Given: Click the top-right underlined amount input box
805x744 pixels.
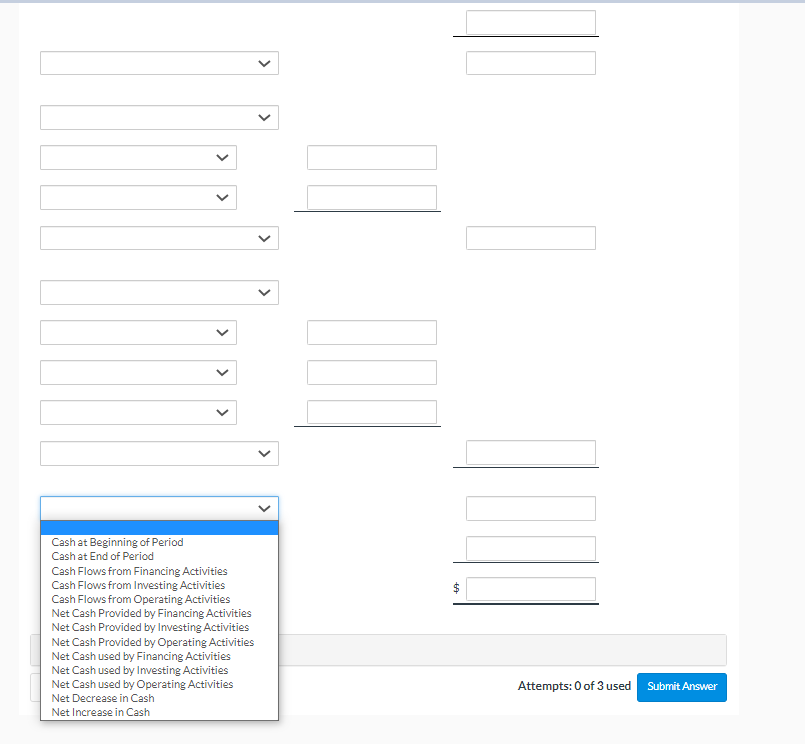Looking at the screenshot, I should 526,22.
